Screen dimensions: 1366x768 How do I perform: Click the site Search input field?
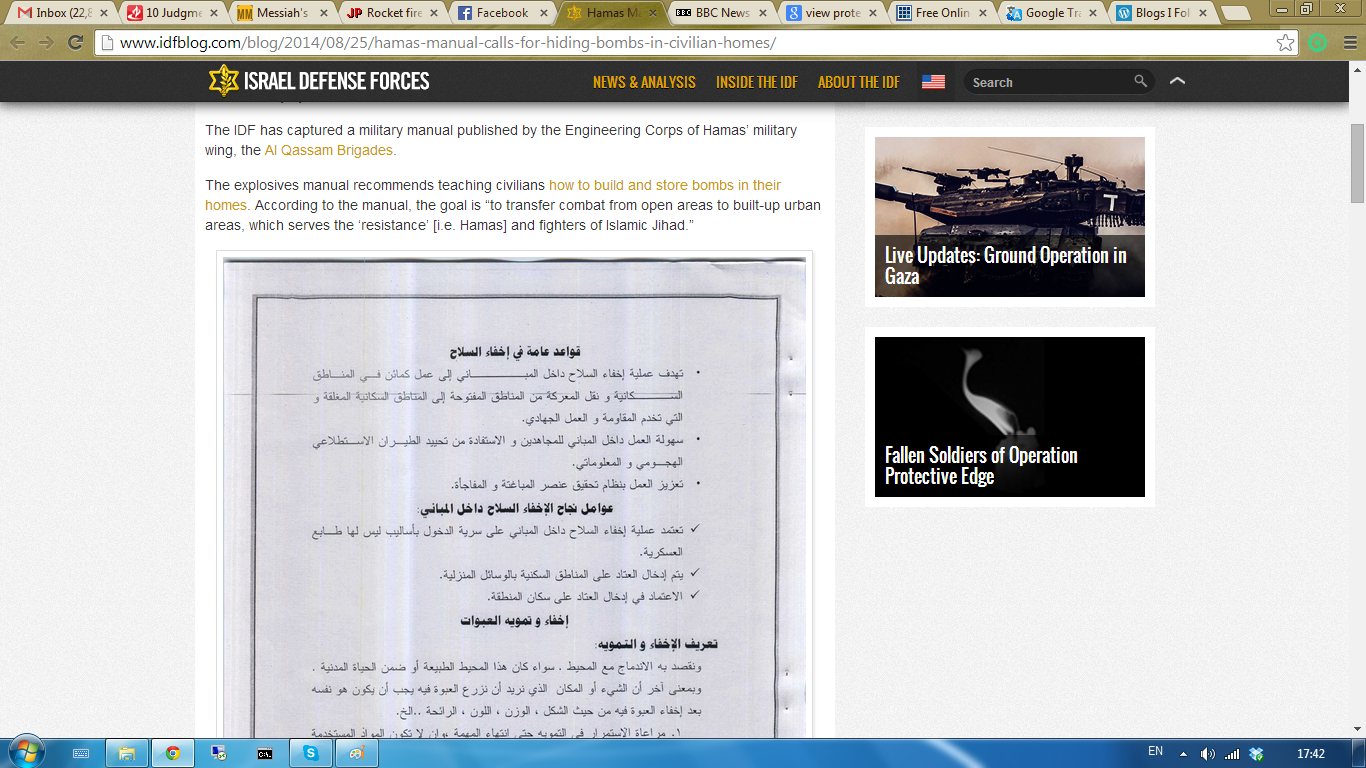[x=1048, y=82]
